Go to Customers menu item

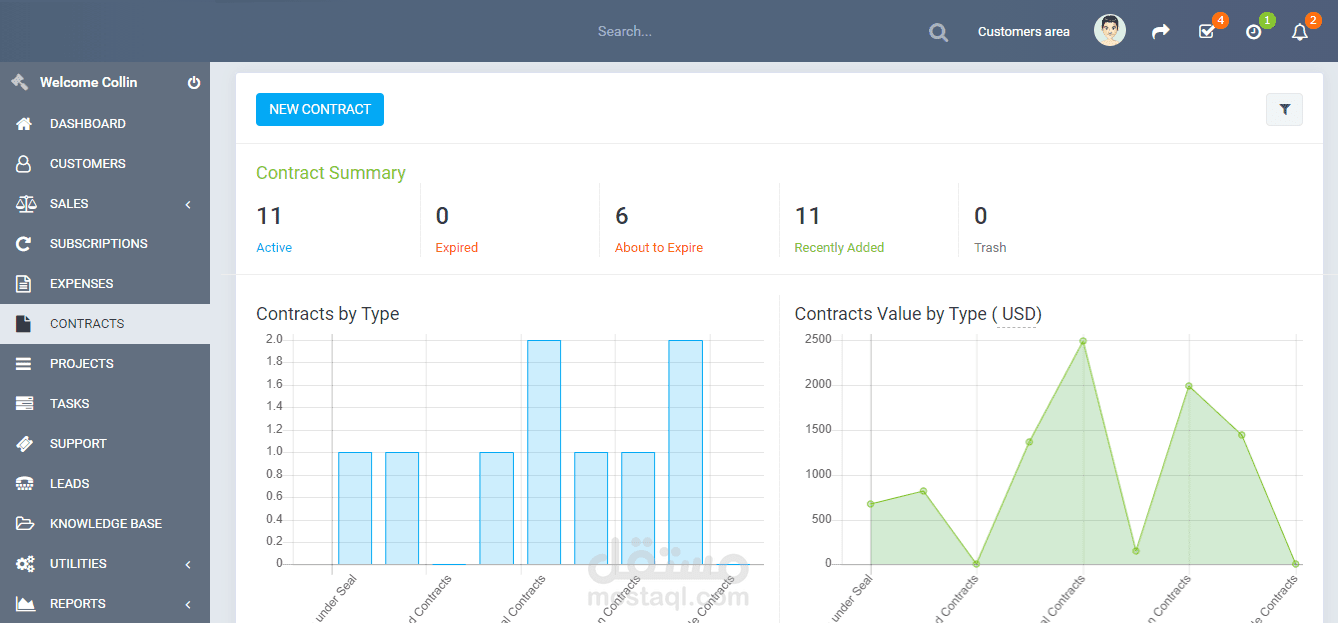[105, 164]
